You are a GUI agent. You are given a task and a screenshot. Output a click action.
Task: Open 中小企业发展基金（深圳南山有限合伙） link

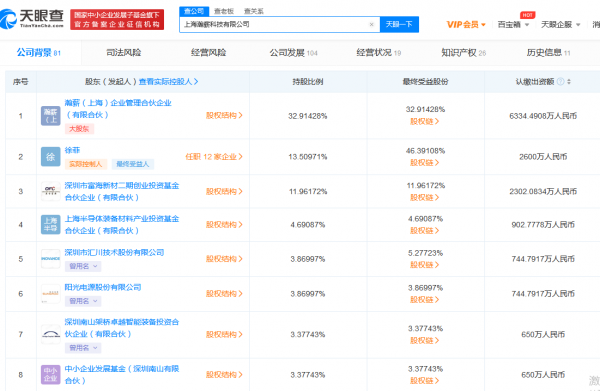coord(122,375)
